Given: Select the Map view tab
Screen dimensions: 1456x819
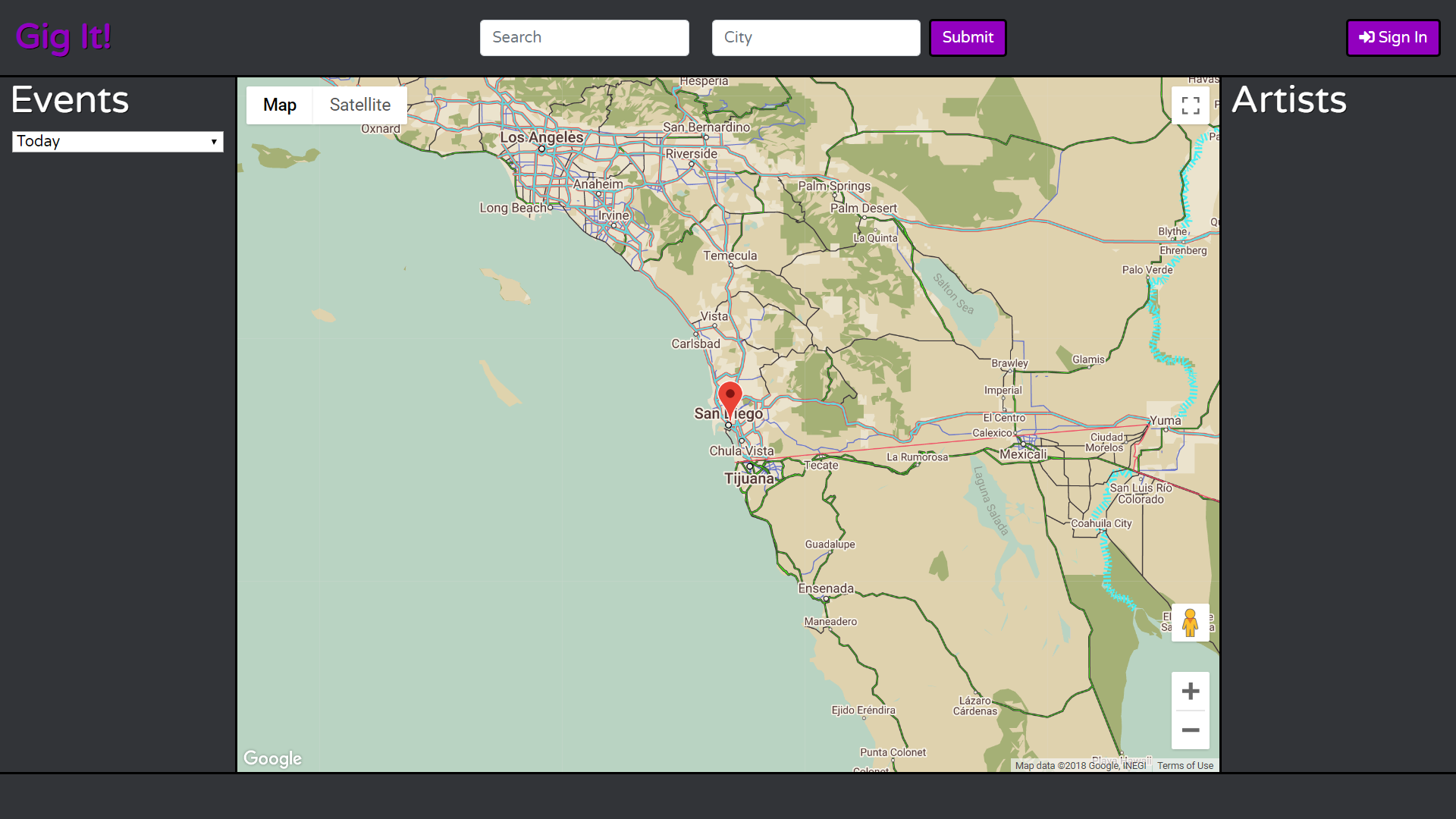Looking at the screenshot, I should pos(279,105).
